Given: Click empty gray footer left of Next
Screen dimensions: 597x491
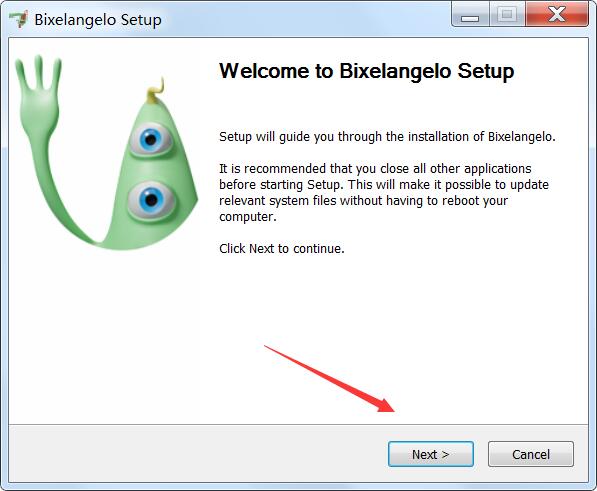Looking at the screenshot, I should (x=190, y=454).
